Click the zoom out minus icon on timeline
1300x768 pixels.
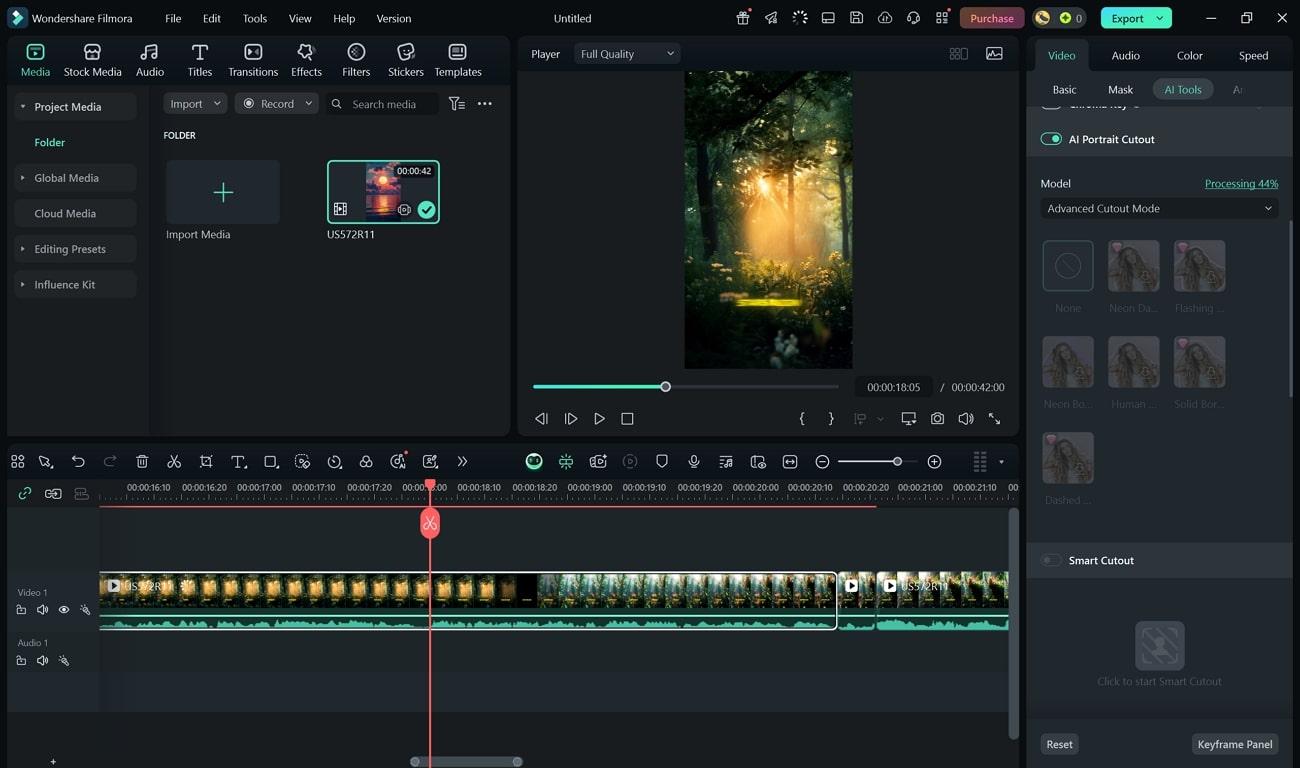(822, 461)
